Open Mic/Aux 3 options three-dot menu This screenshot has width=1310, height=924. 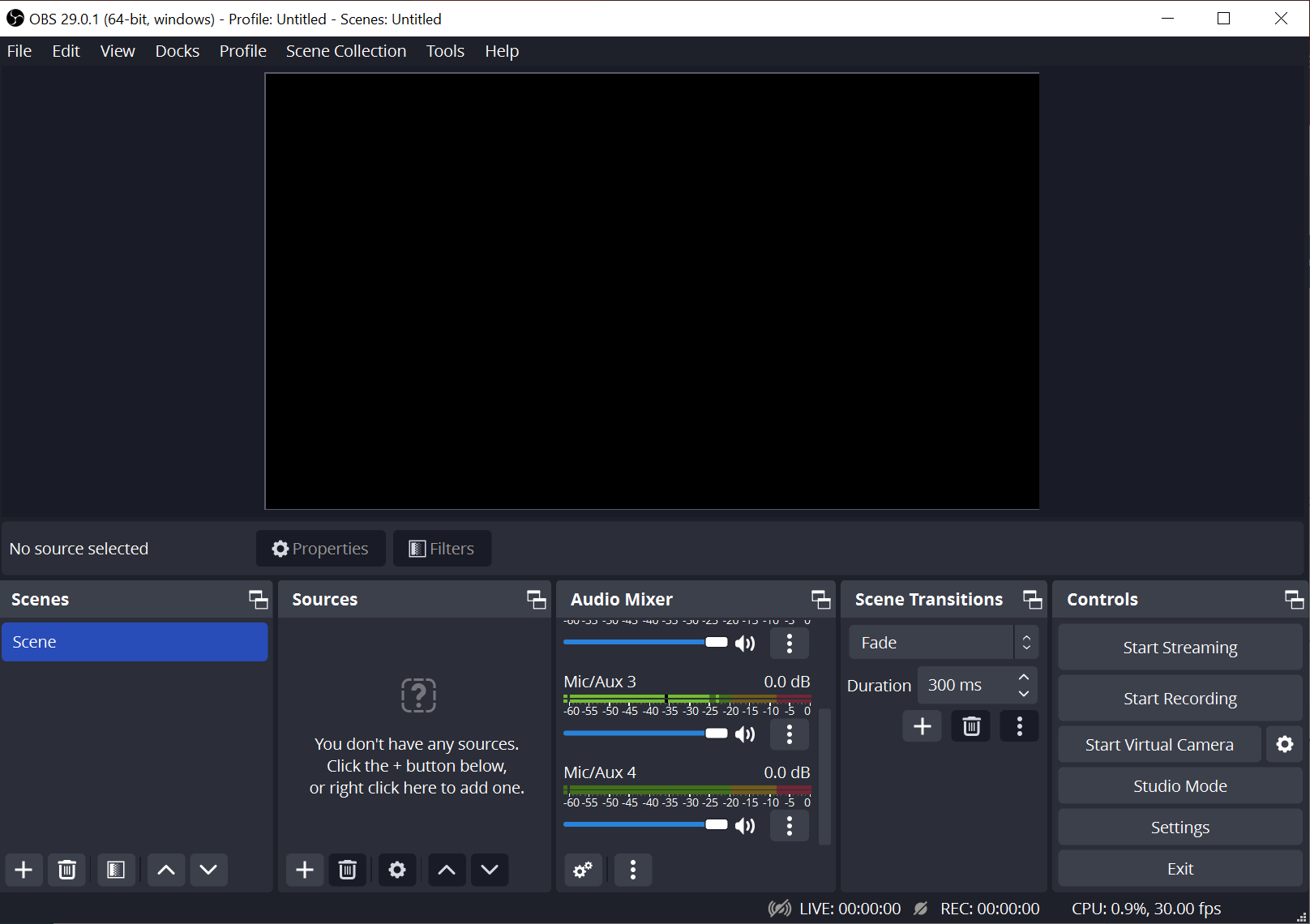790,734
